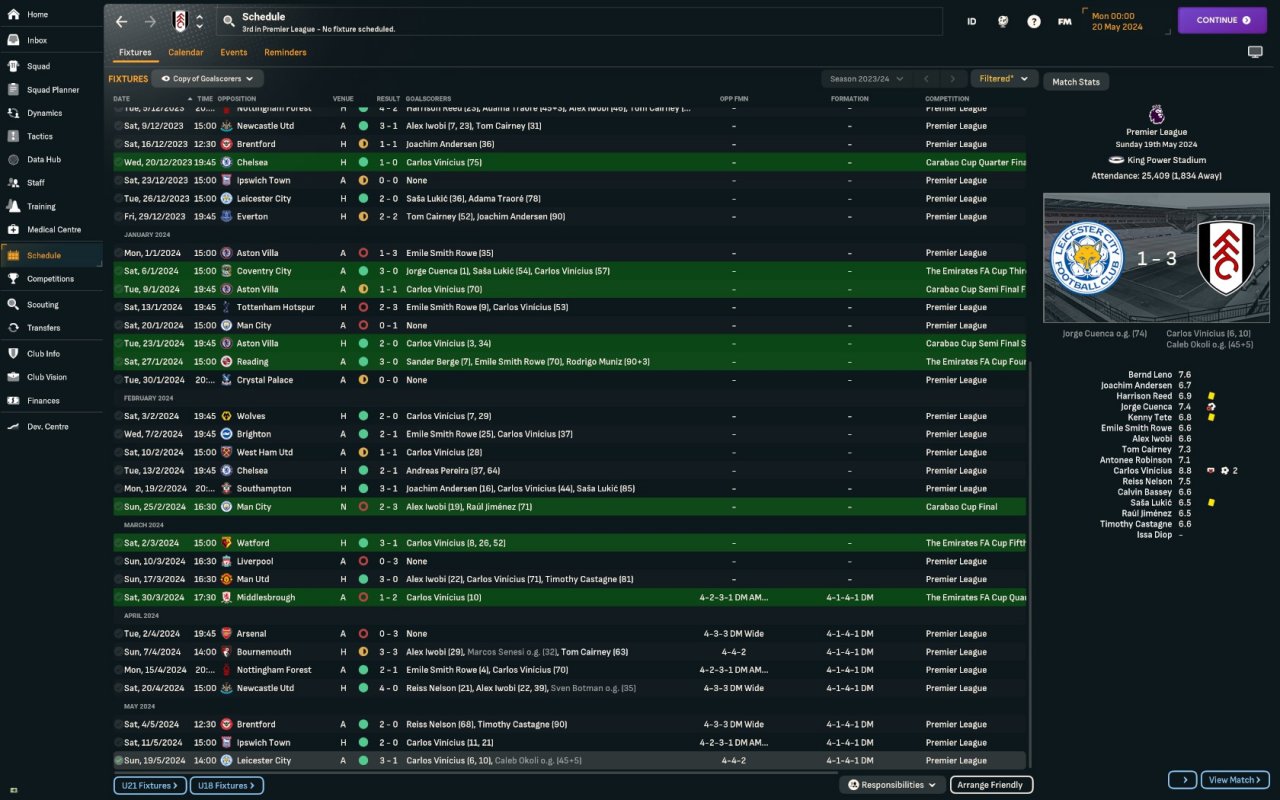Click the Leicester vs Fulham match thumbnail
This screenshot has height=800, width=1280.
pyautogui.click(x=1156, y=259)
